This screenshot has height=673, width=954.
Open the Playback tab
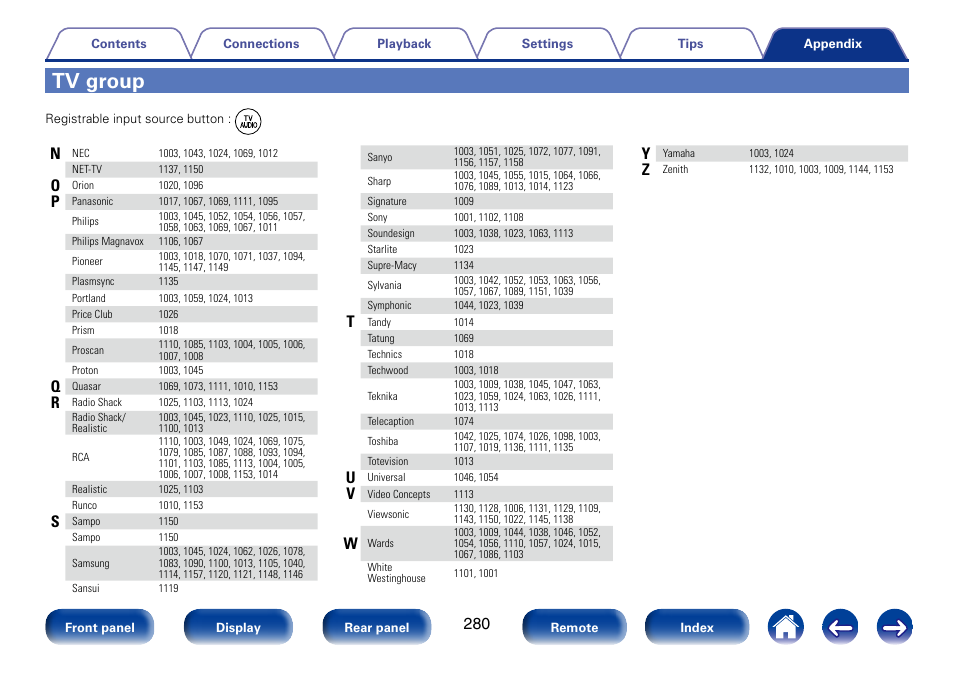[404, 44]
